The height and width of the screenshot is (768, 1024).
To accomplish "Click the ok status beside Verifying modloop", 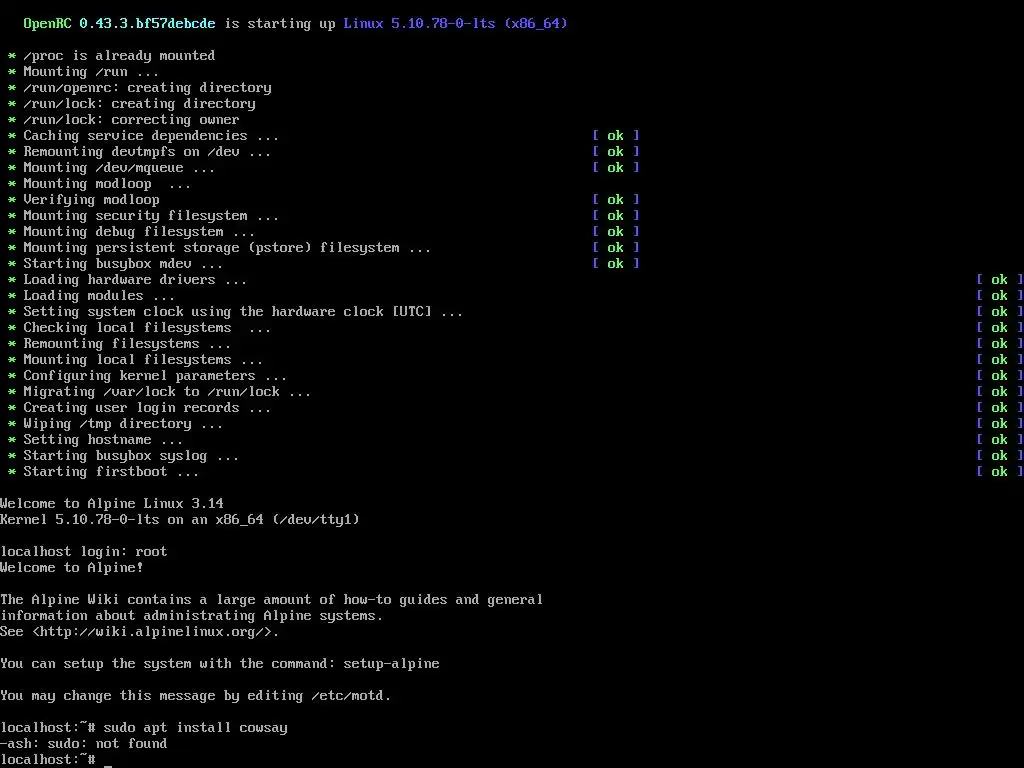I will pyautogui.click(x=615, y=200).
